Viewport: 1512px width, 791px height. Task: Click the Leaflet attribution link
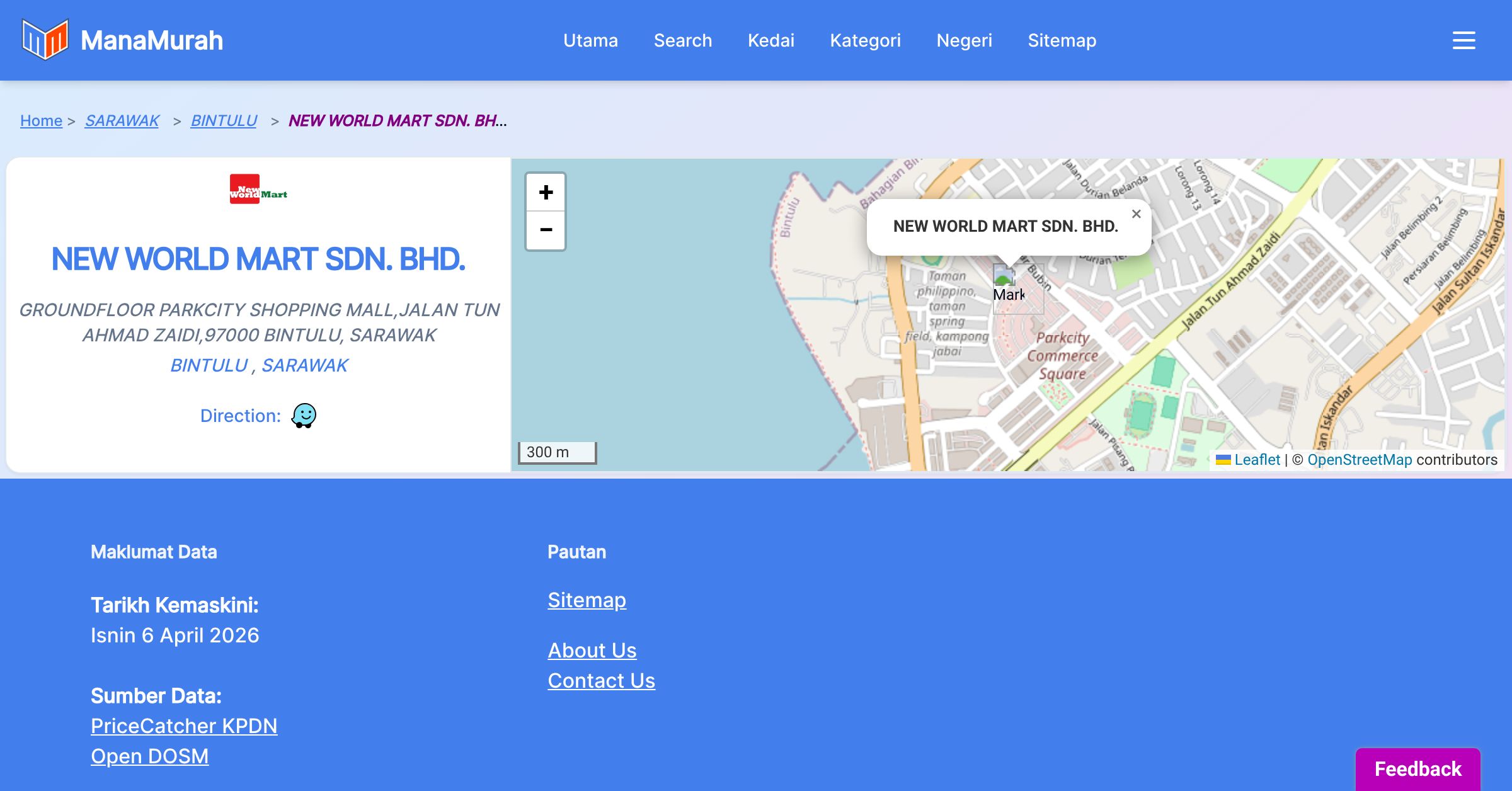tap(1257, 460)
